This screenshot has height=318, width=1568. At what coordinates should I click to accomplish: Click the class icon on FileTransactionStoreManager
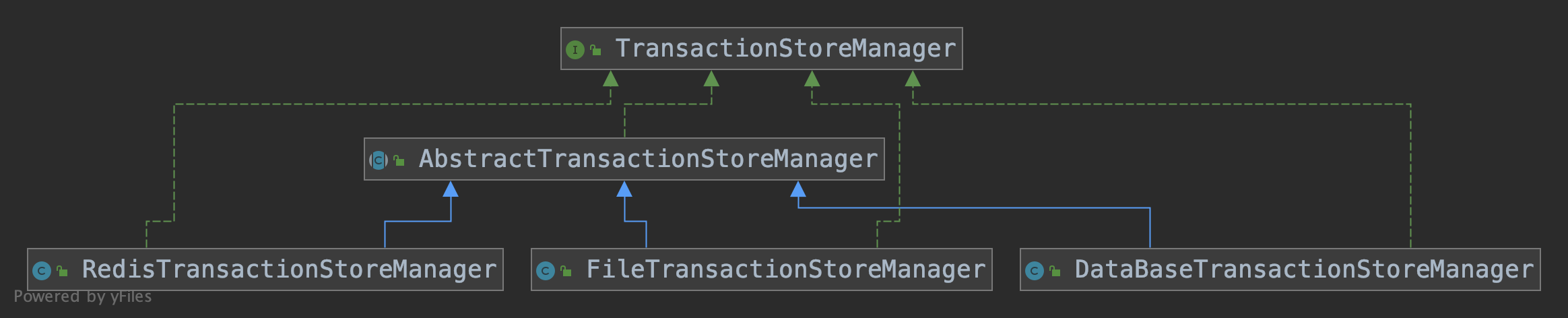(546, 271)
